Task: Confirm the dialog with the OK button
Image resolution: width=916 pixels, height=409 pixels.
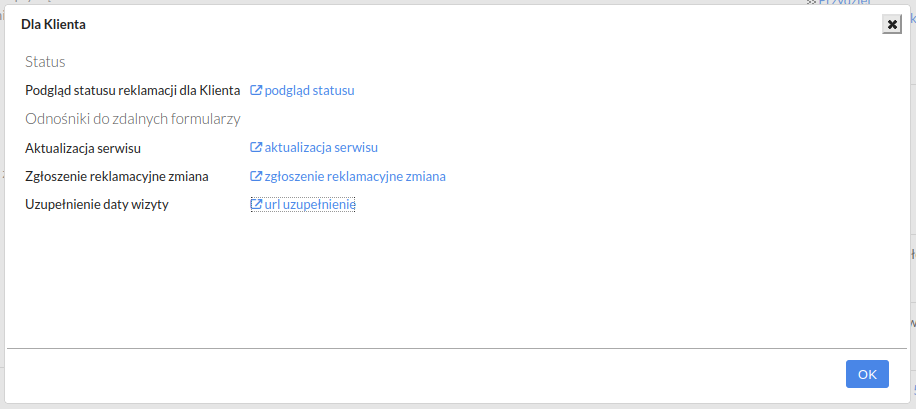Action: [x=867, y=374]
